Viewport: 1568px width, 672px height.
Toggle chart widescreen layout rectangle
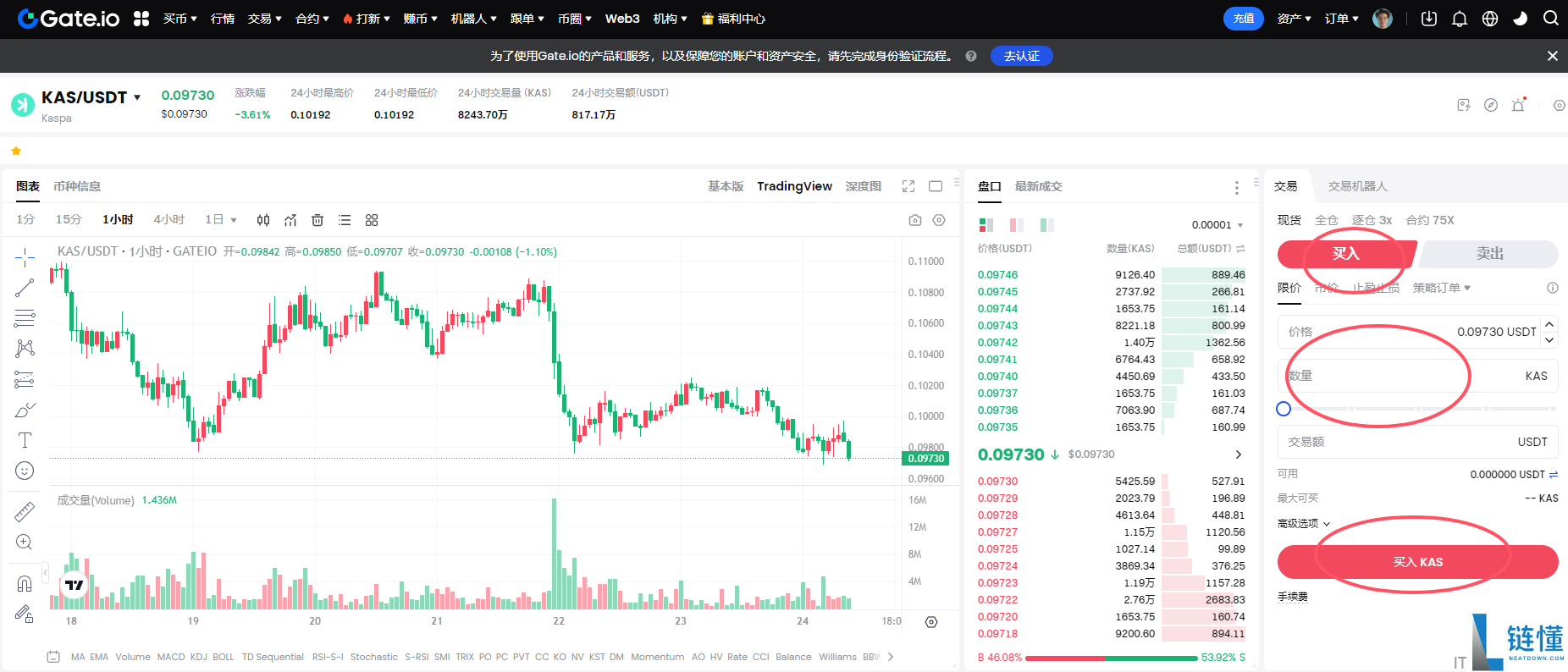936,186
